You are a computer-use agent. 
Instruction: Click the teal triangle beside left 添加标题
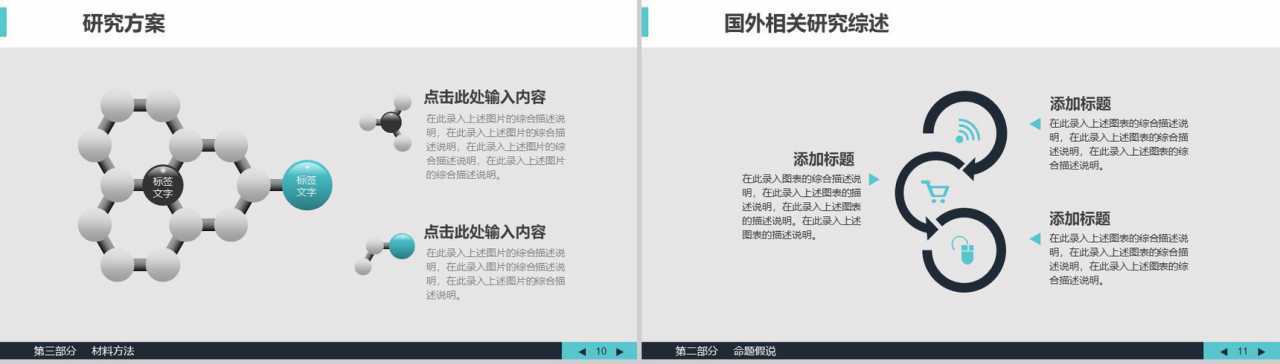(x=874, y=179)
